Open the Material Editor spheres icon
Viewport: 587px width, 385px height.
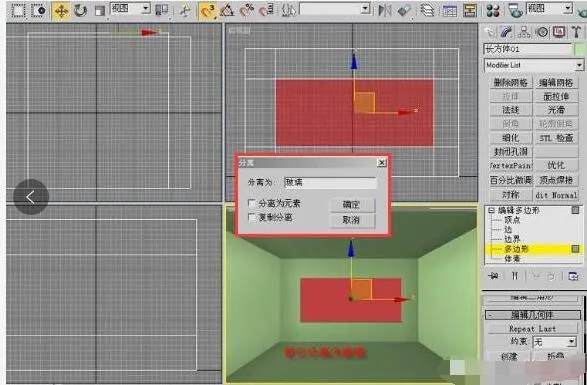(493, 10)
